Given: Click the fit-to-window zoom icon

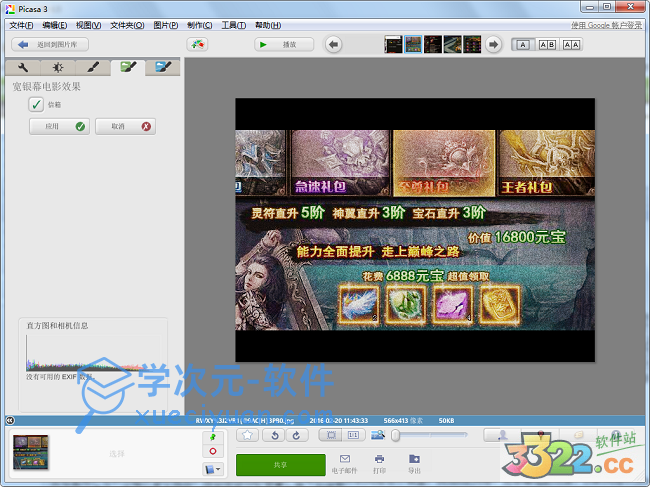Looking at the screenshot, I should (331, 435).
